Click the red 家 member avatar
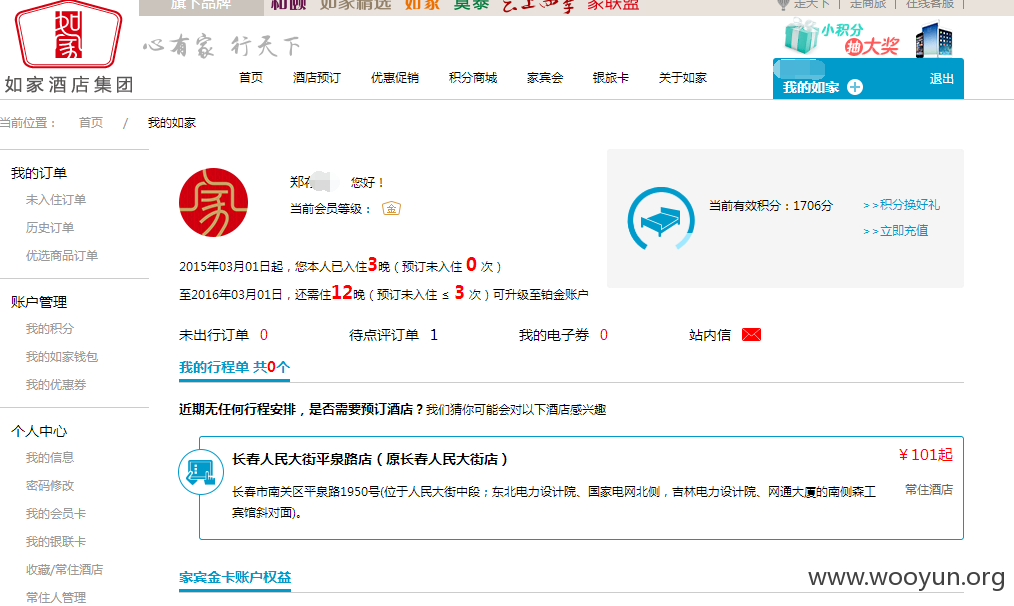 [213, 202]
